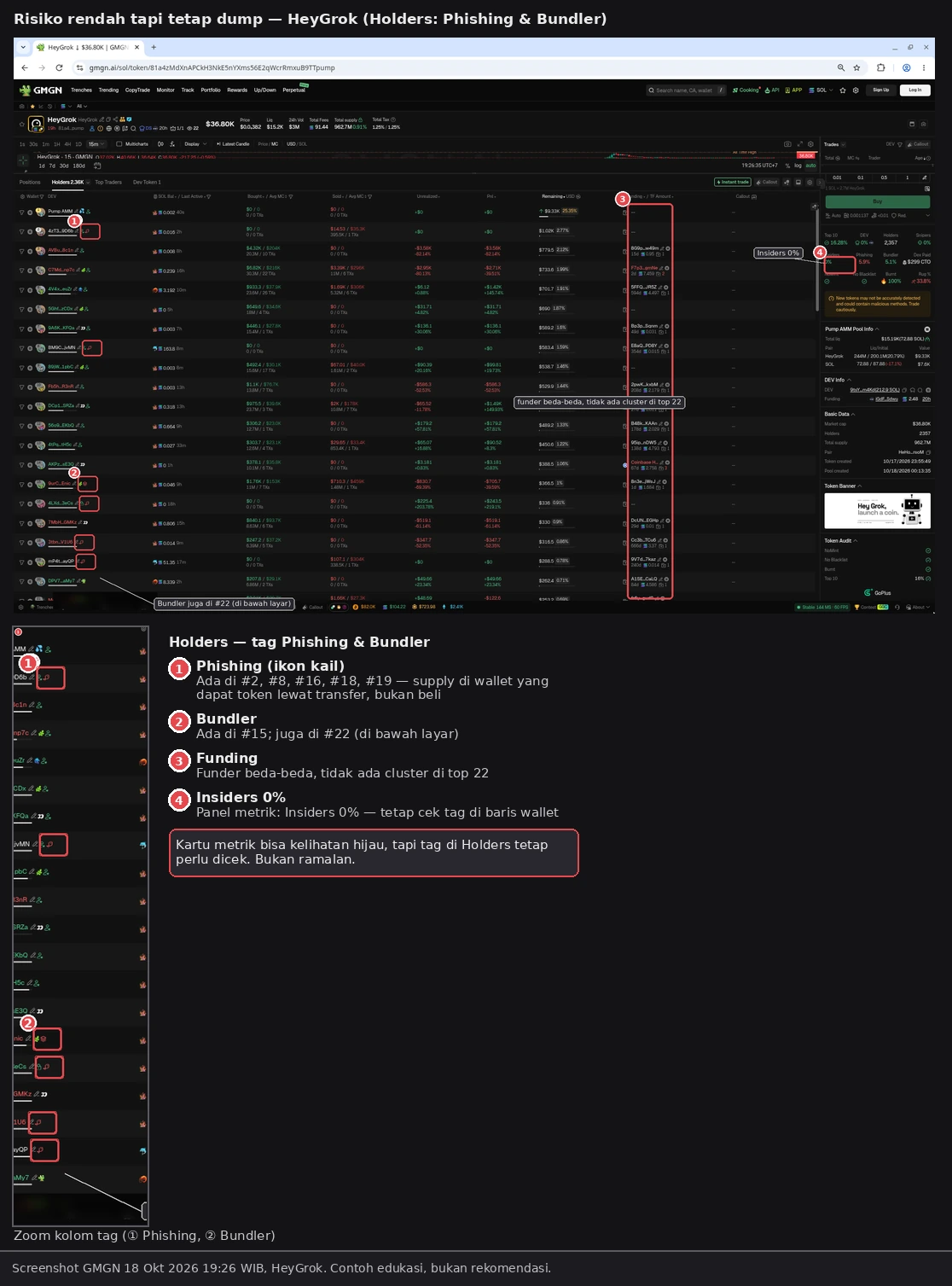Open holders table settings gear

pos(810,182)
